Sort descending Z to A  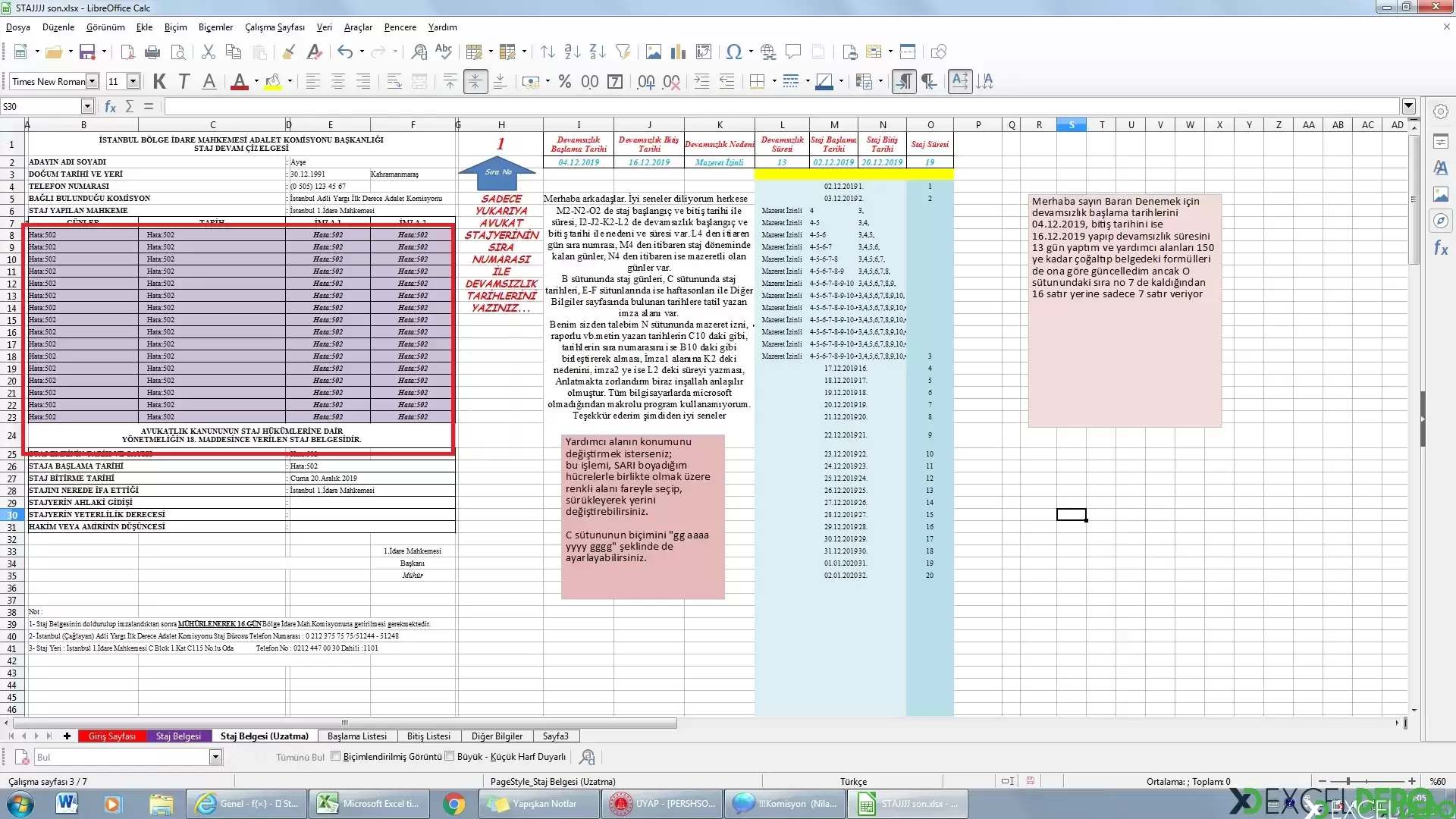click(x=598, y=52)
